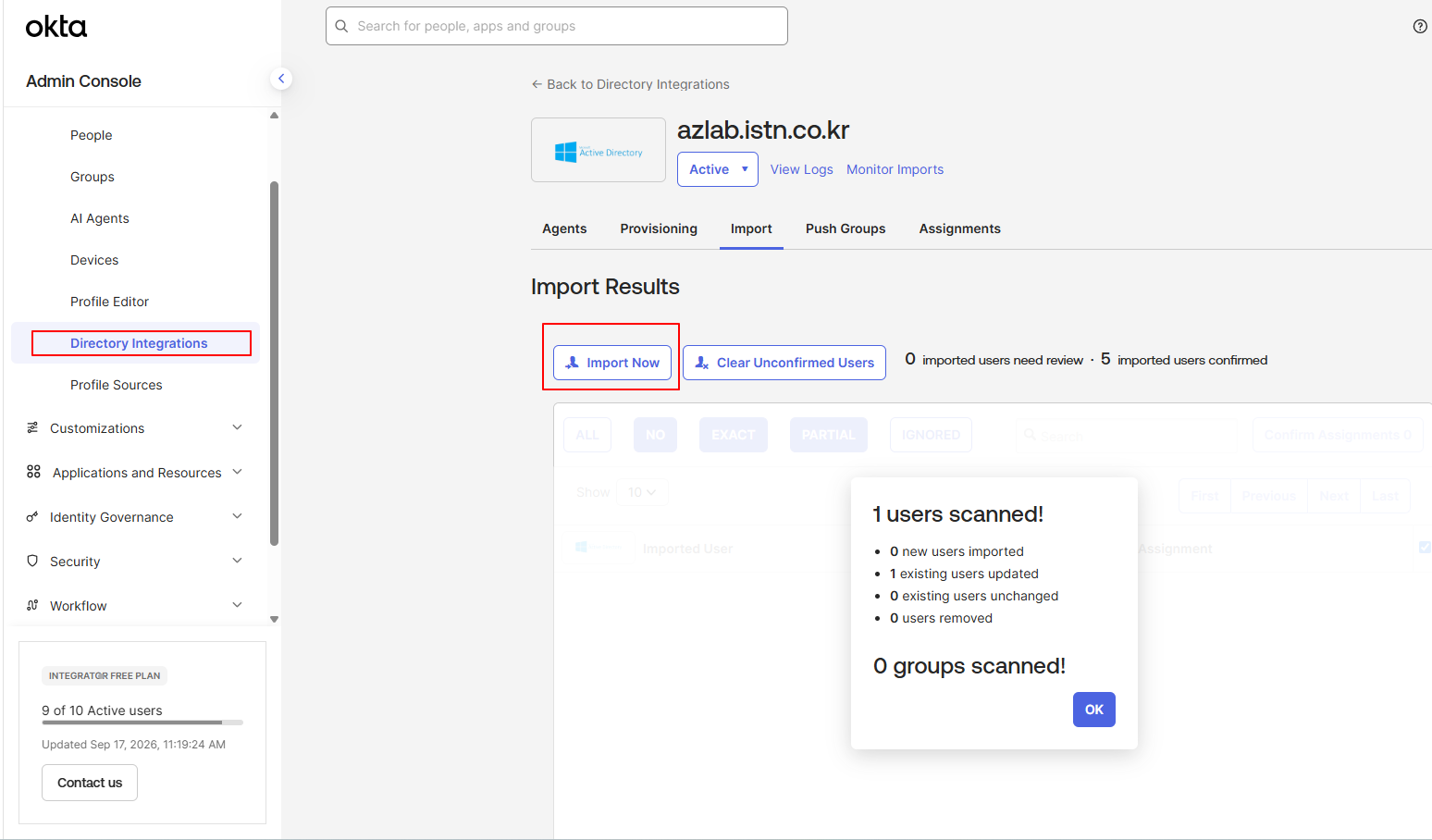Viewport: 1432px width, 840px height.
Task: Switch to the Agents tab
Action: pyautogui.click(x=564, y=229)
